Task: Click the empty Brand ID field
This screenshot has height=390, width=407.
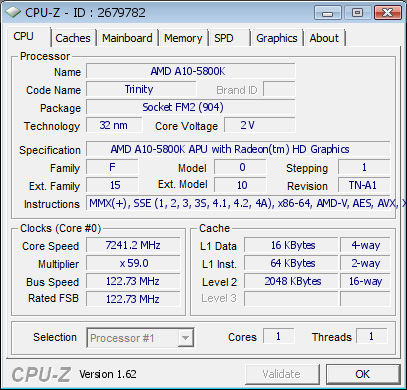Action: 279,89
